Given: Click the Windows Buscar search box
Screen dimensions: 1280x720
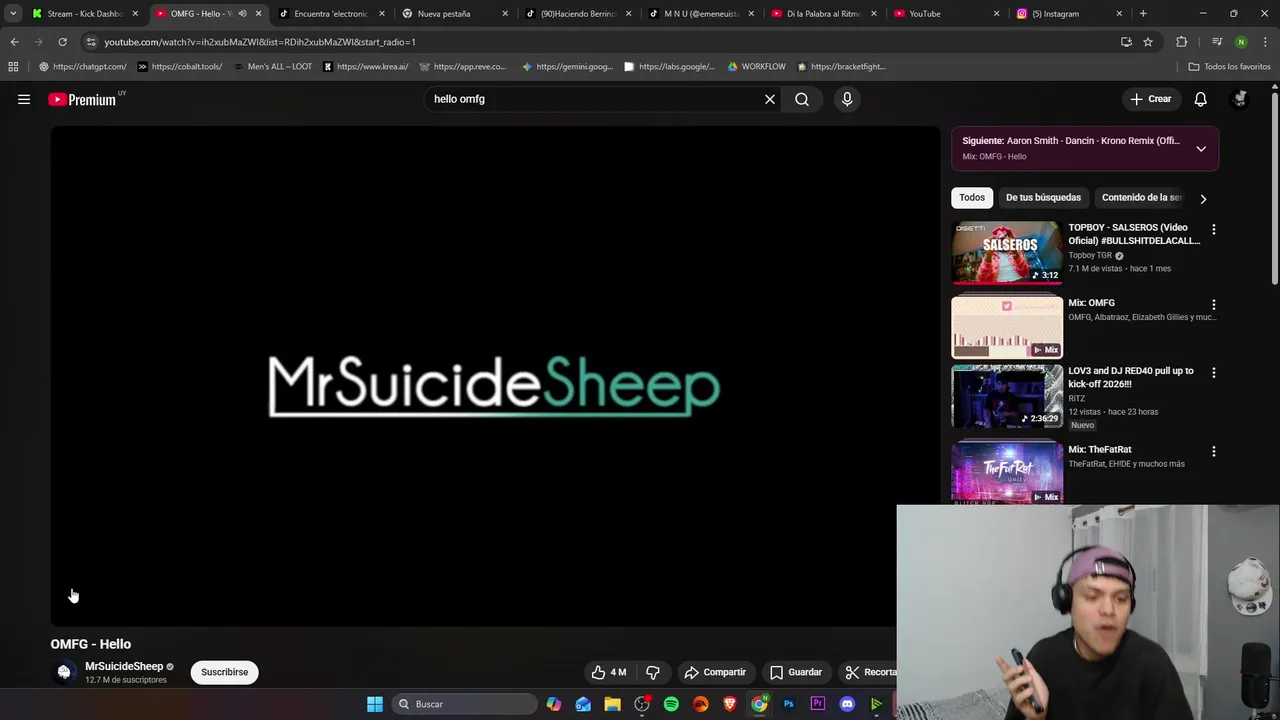Looking at the screenshot, I should 465,704.
